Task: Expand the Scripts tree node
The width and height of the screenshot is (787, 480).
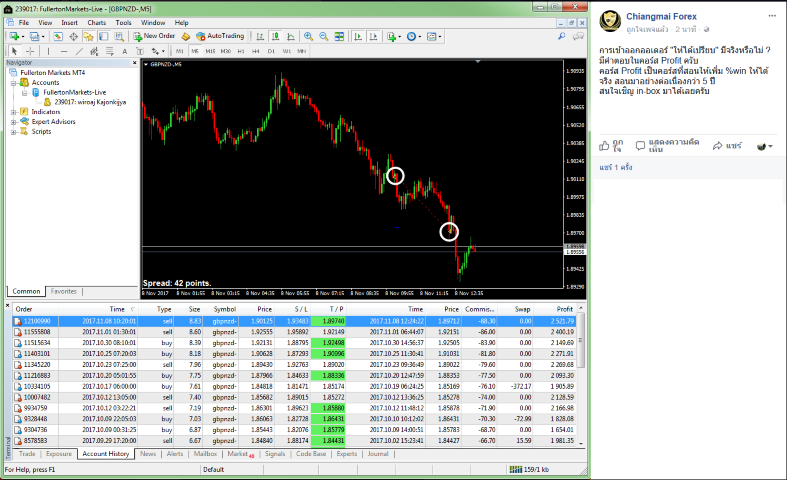Action: click(x=14, y=132)
